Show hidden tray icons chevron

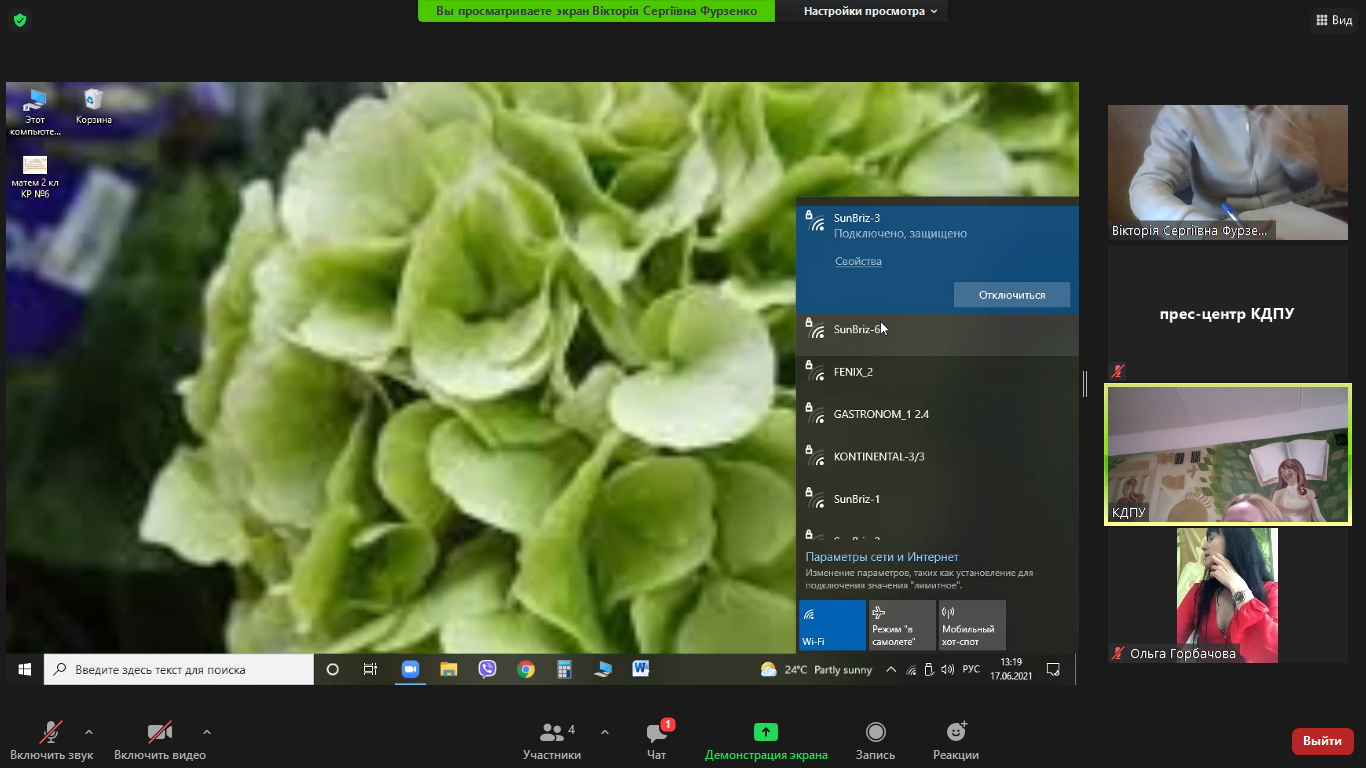pos(891,670)
